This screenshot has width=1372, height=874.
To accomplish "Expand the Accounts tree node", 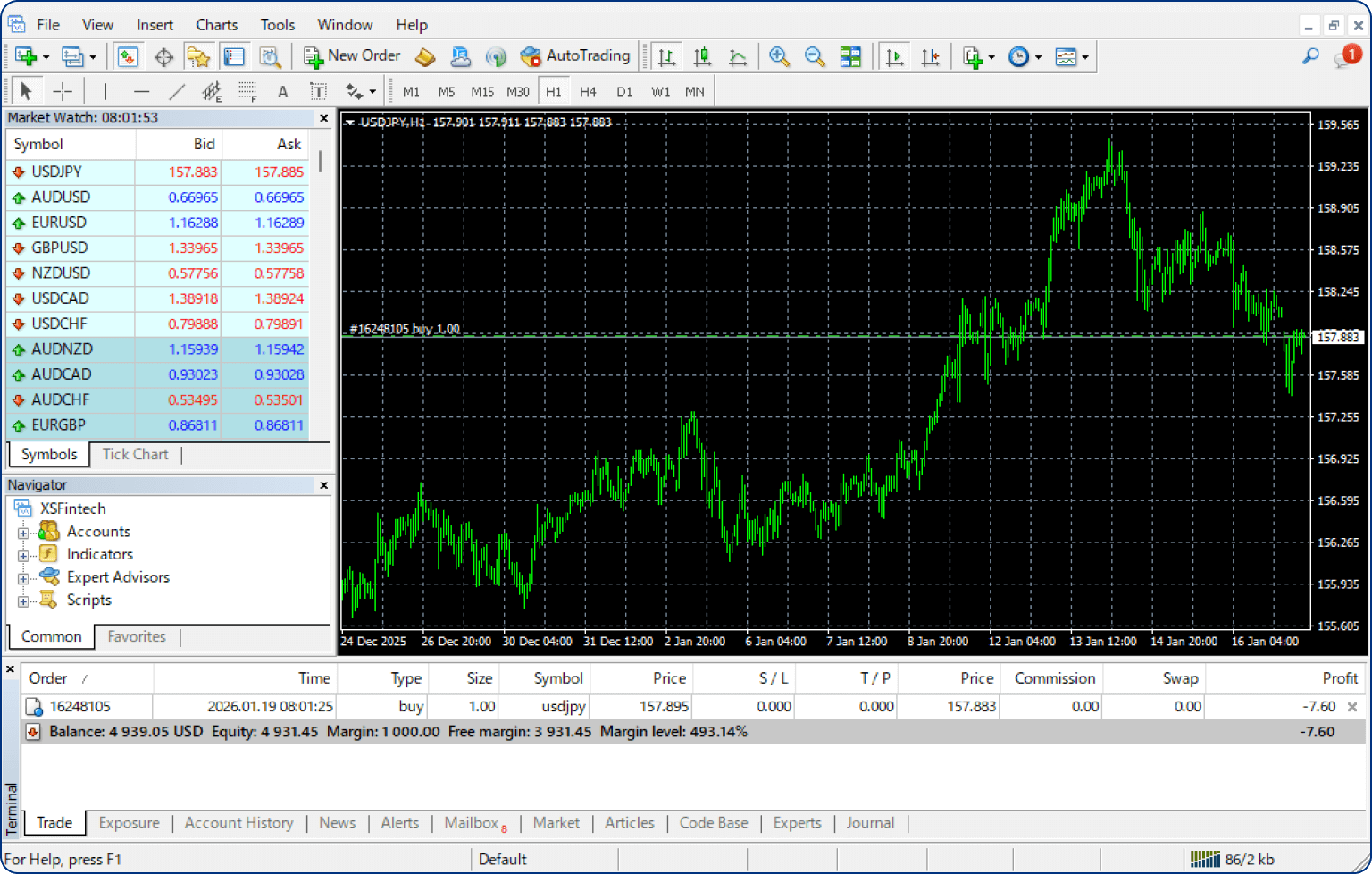I will (23, 533).
